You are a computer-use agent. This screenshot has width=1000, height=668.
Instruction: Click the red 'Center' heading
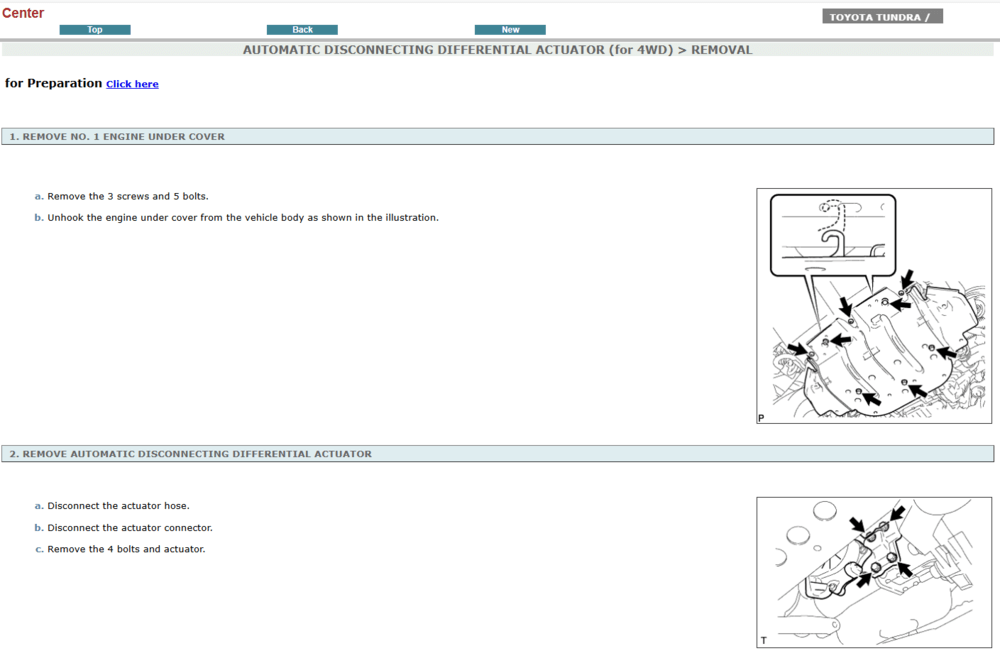pyautogui.click(x=23, y=13)
